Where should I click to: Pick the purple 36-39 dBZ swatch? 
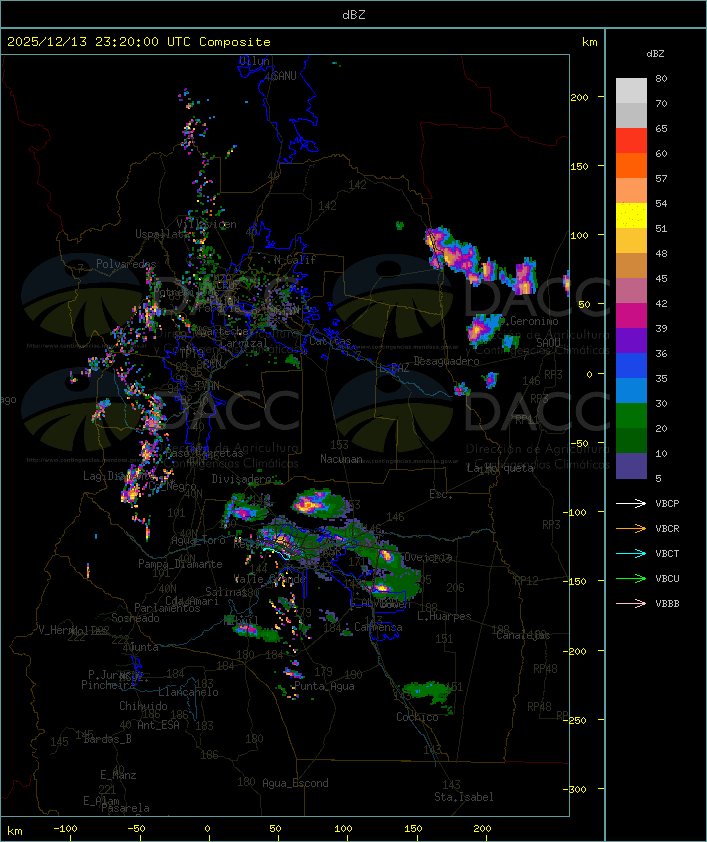click(x=631, y=340)
